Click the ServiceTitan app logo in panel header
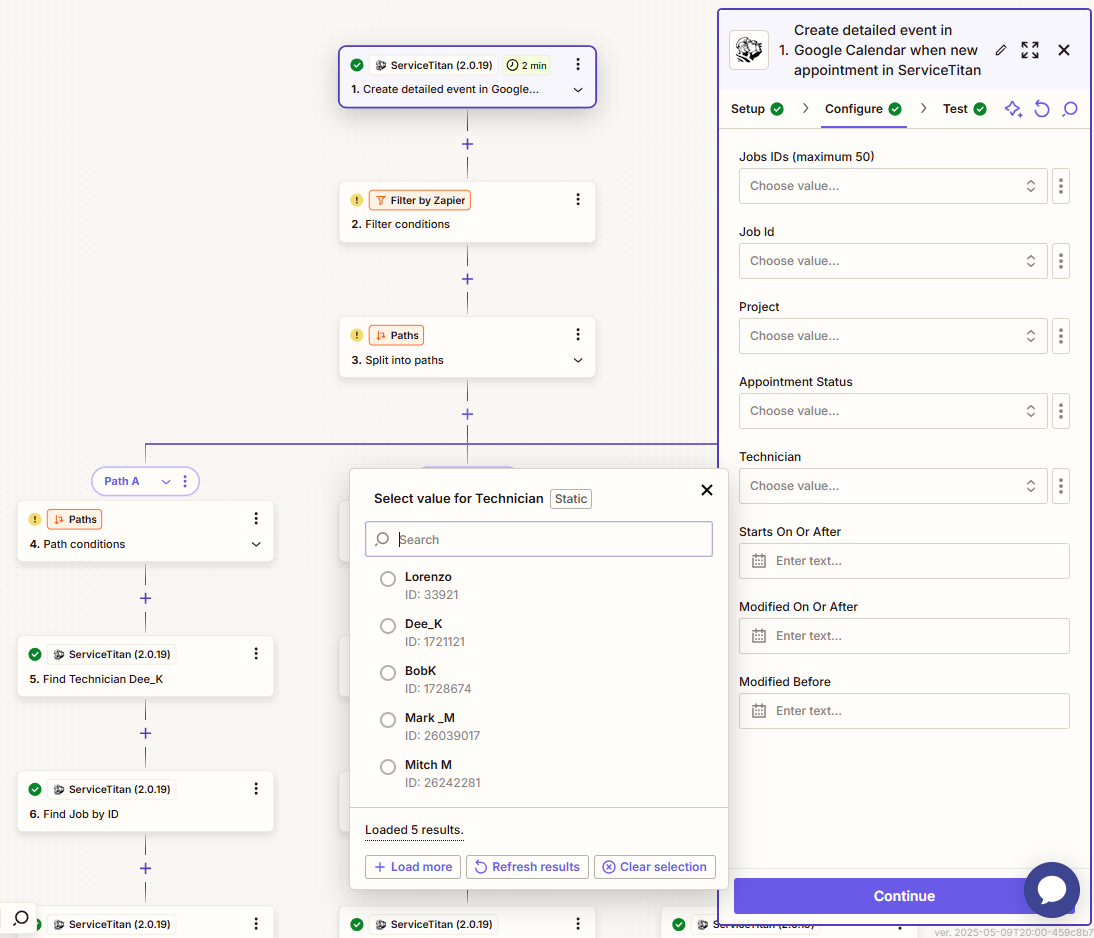 pyautogui.click(x=749, y=50)
